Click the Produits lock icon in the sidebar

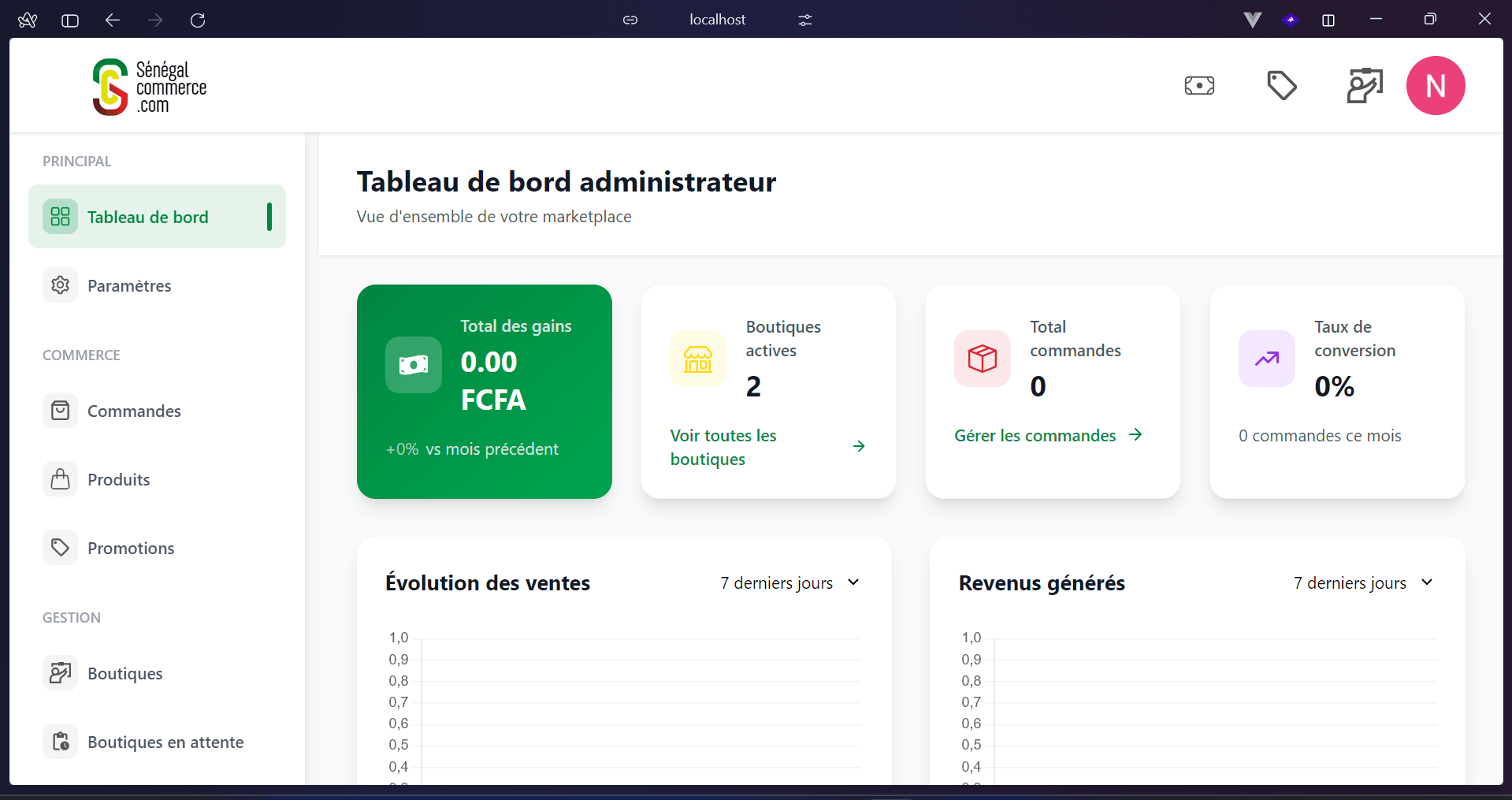click(x=60, y=478)
